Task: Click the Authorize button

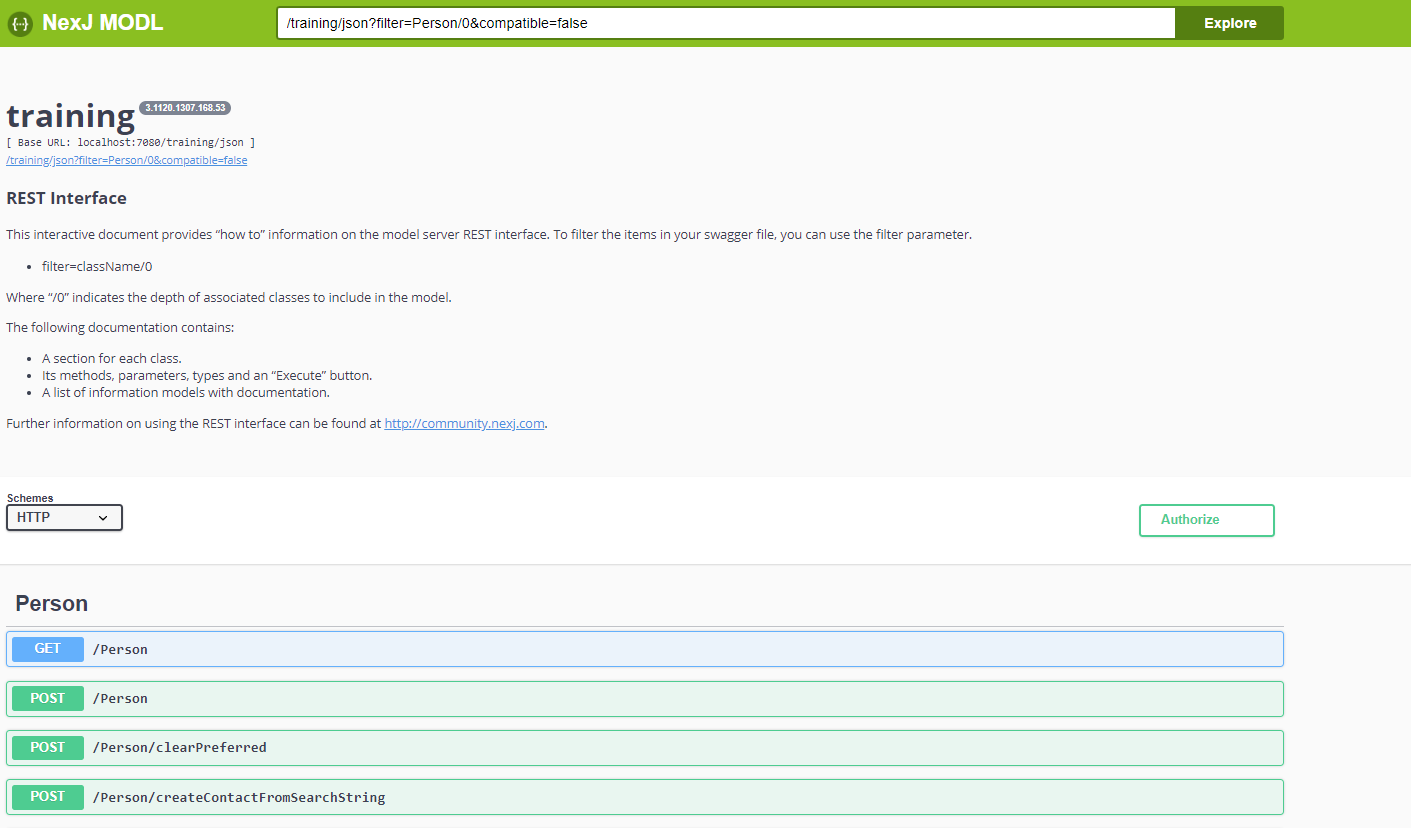Action: click(1206, 520)
